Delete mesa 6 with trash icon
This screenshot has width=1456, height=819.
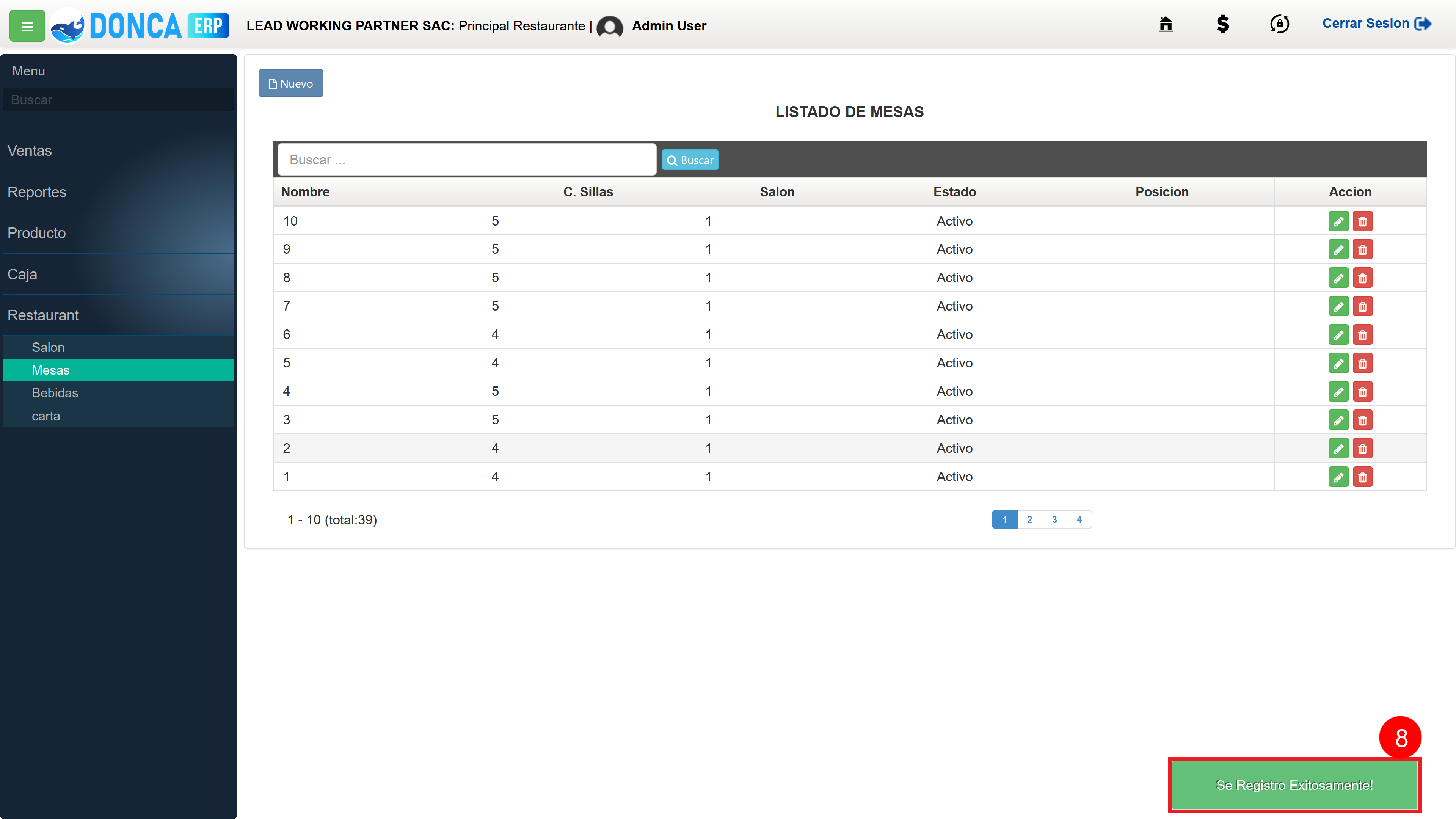(x=1363, y=334)
